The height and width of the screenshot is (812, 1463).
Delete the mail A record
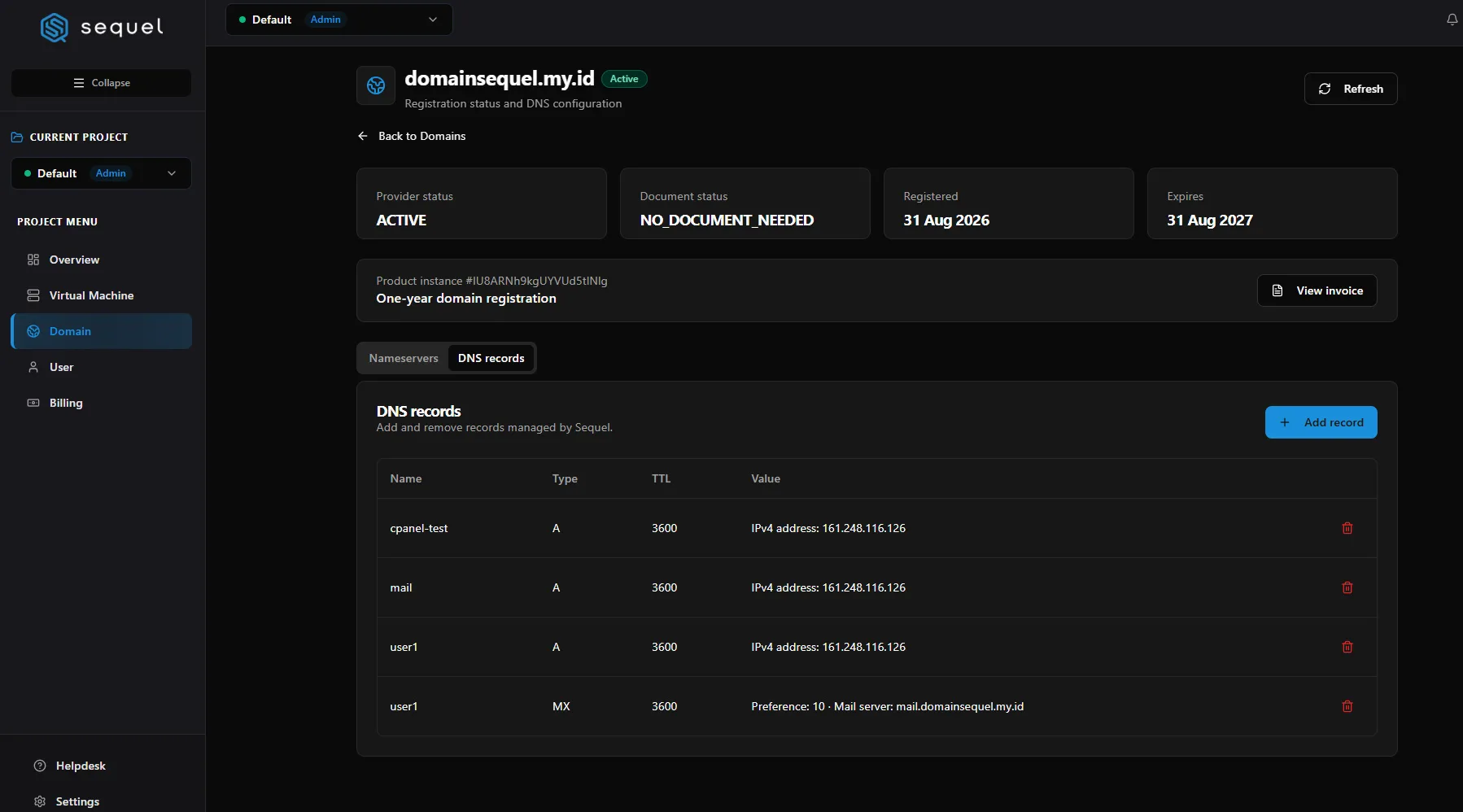click(1347, 587)
